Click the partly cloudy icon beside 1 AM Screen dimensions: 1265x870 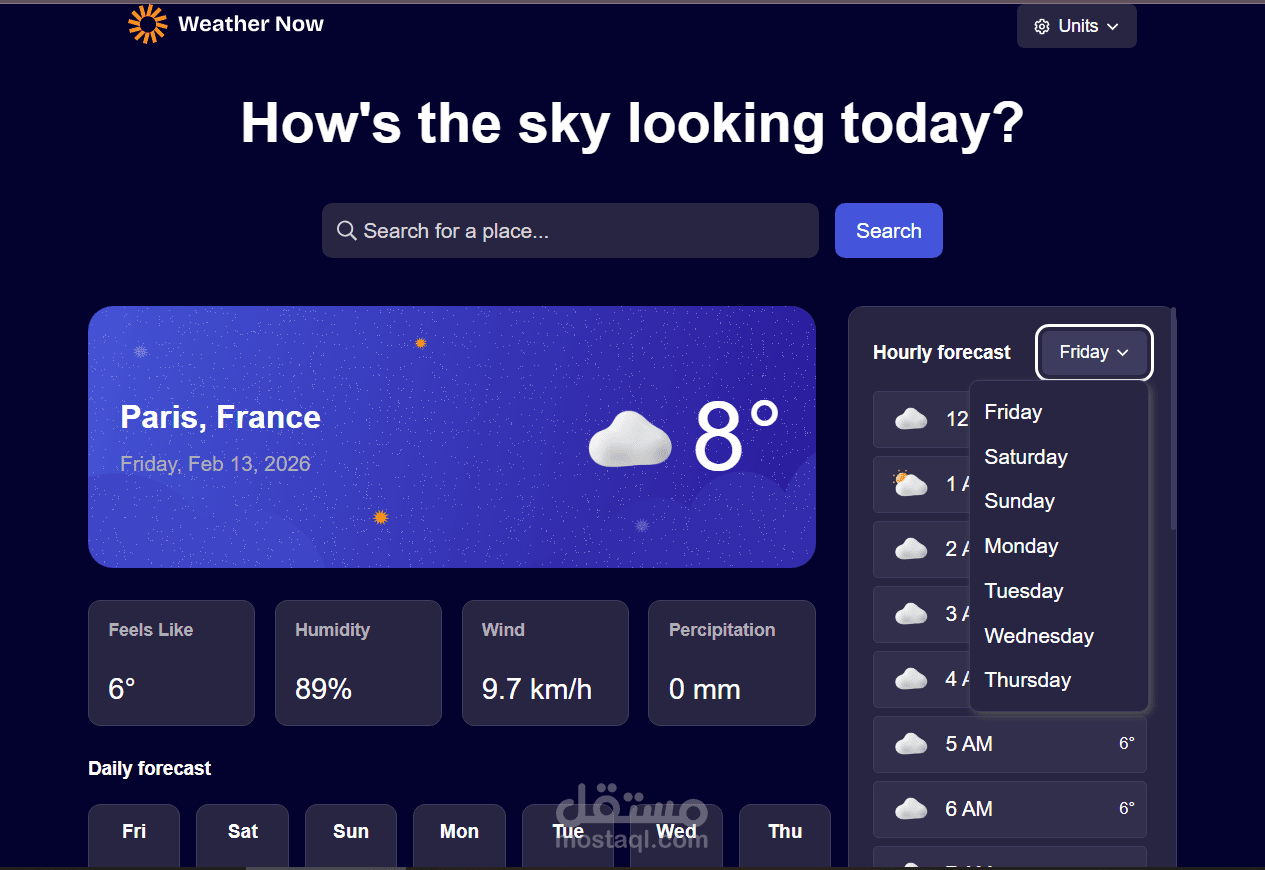[909, 484]
